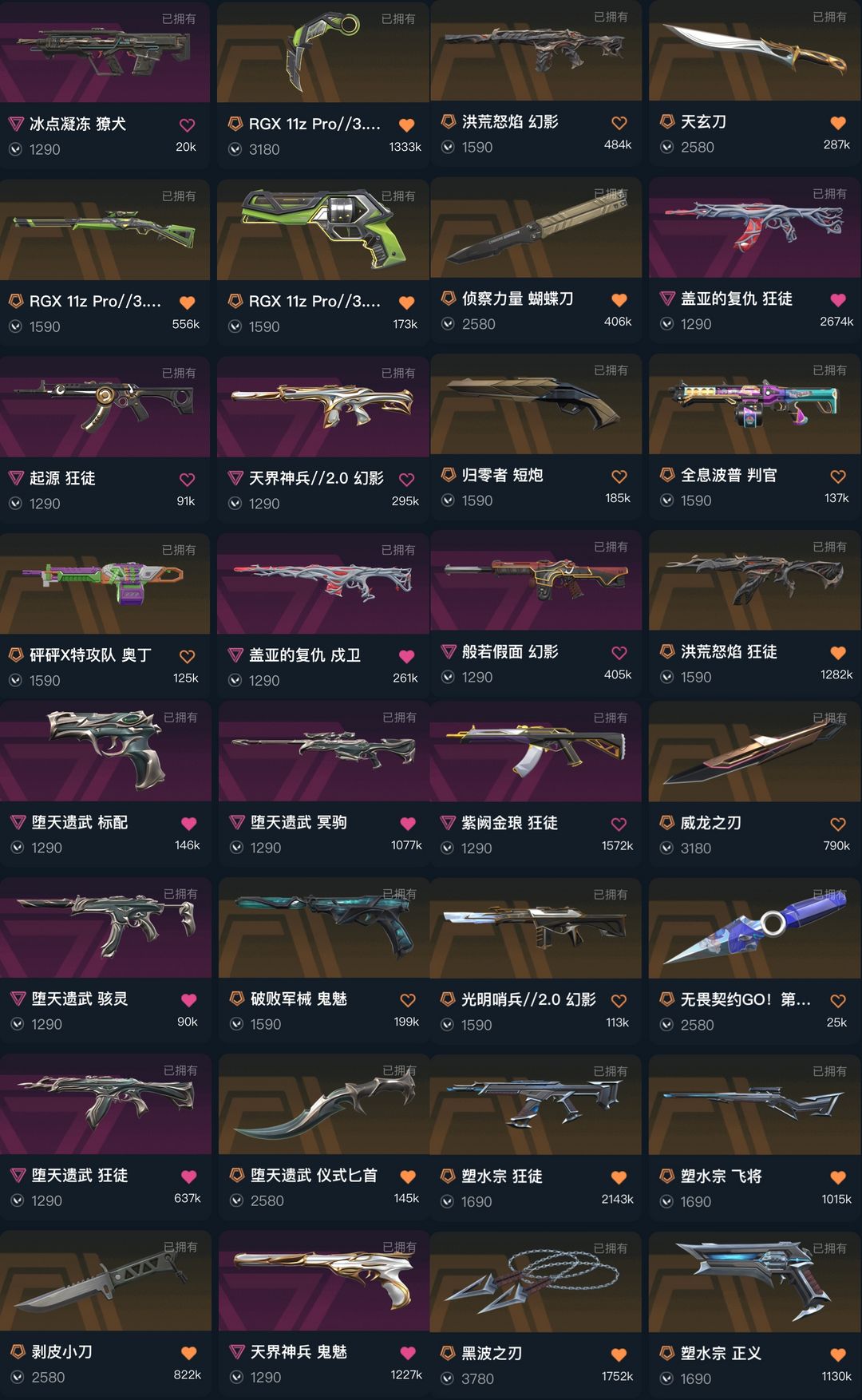Image resolution: width=862 pixels, height=1400 pixels.
Task: Click heart icon for 紫阙金琅 狂徒
Action: (619, 825)
